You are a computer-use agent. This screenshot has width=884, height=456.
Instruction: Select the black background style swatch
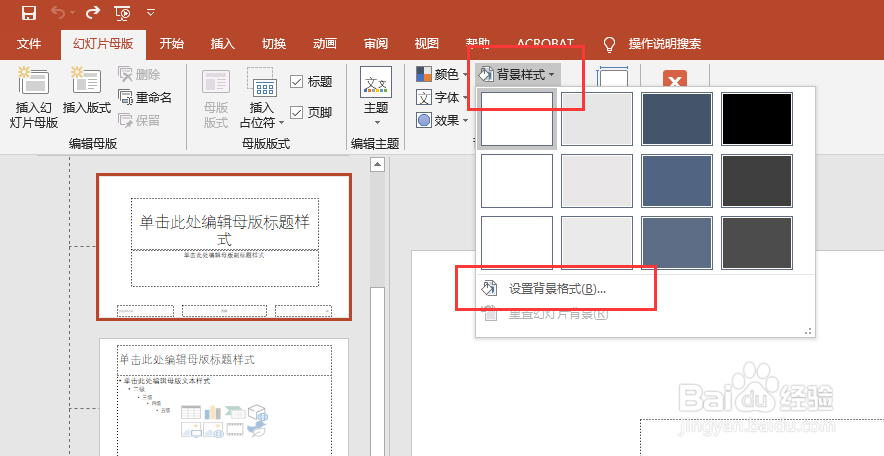tap(757, 119)
